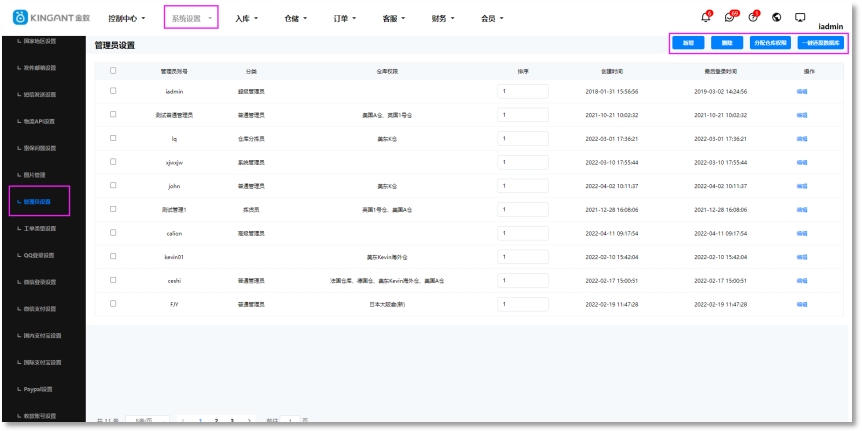The width and height of the screenshot is (862, 431).
Task: Expand the 控制中心 dropdown menu
Action: [127, 18]
